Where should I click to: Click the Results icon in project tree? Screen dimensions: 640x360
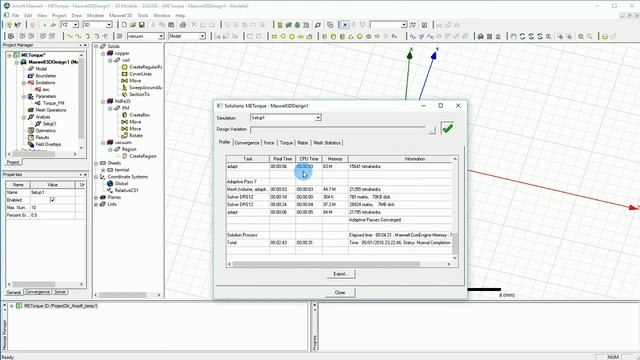[31, 138]
